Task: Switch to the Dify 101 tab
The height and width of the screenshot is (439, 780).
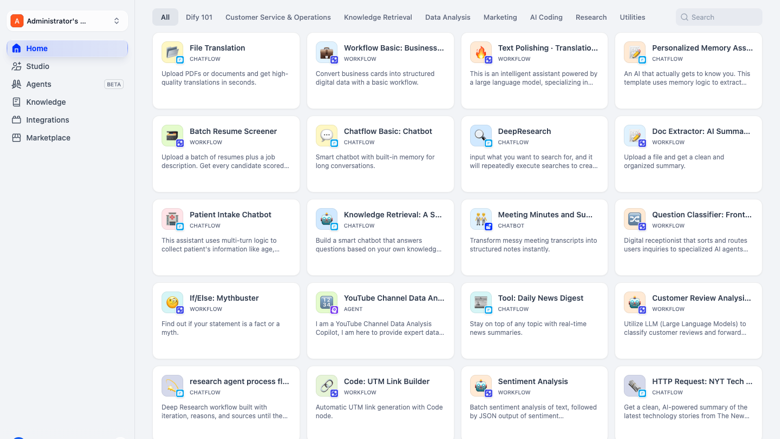Action: [x=199, y=17]
